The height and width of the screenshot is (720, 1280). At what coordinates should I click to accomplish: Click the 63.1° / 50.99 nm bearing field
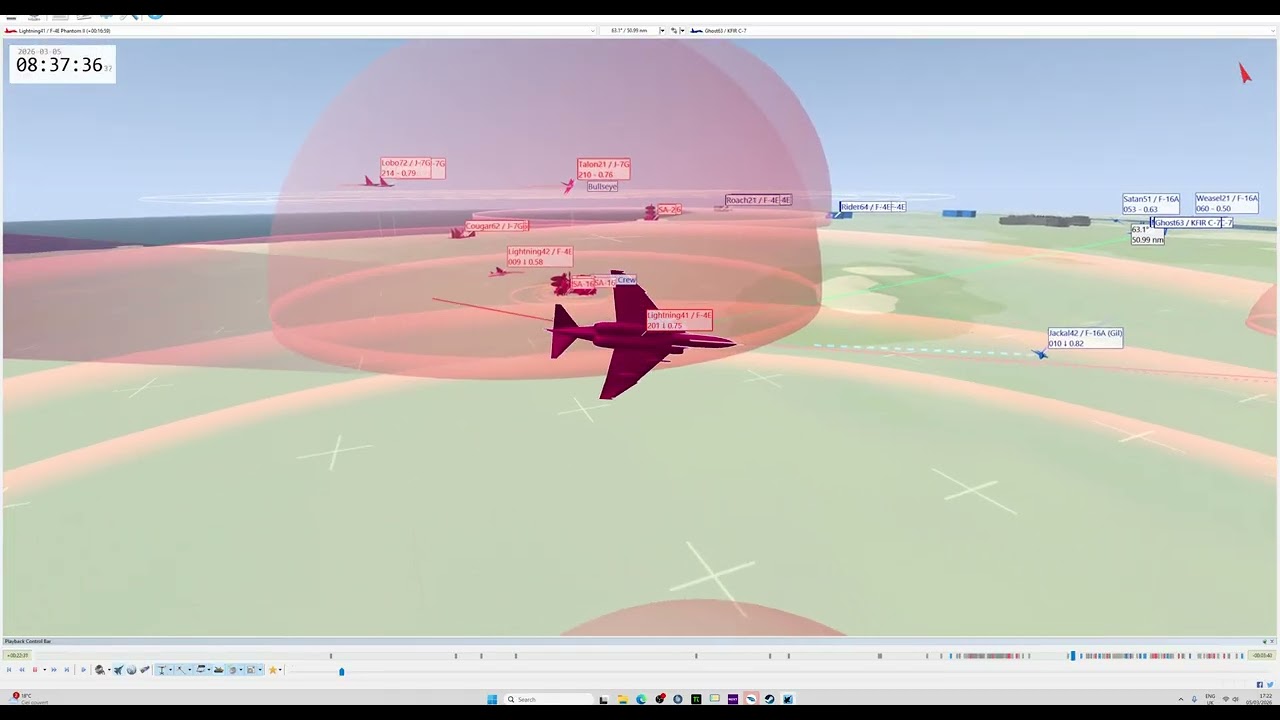click(x=632, y=31)
